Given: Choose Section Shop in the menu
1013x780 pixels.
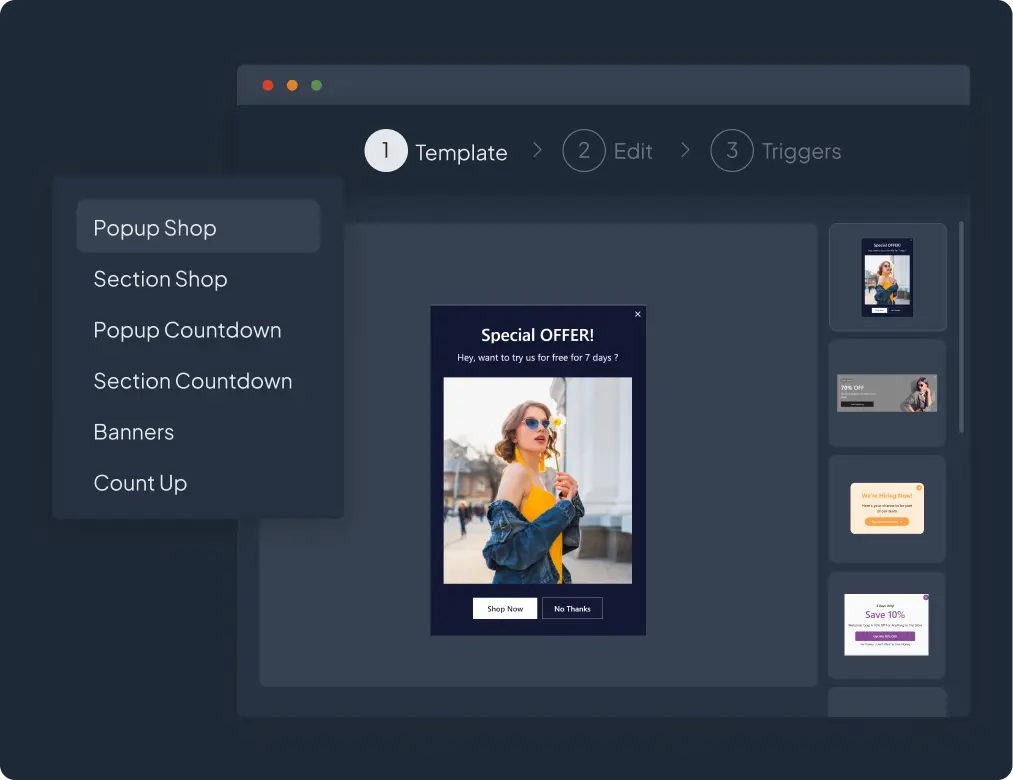Looking at the screenshot, I should 160,279.
